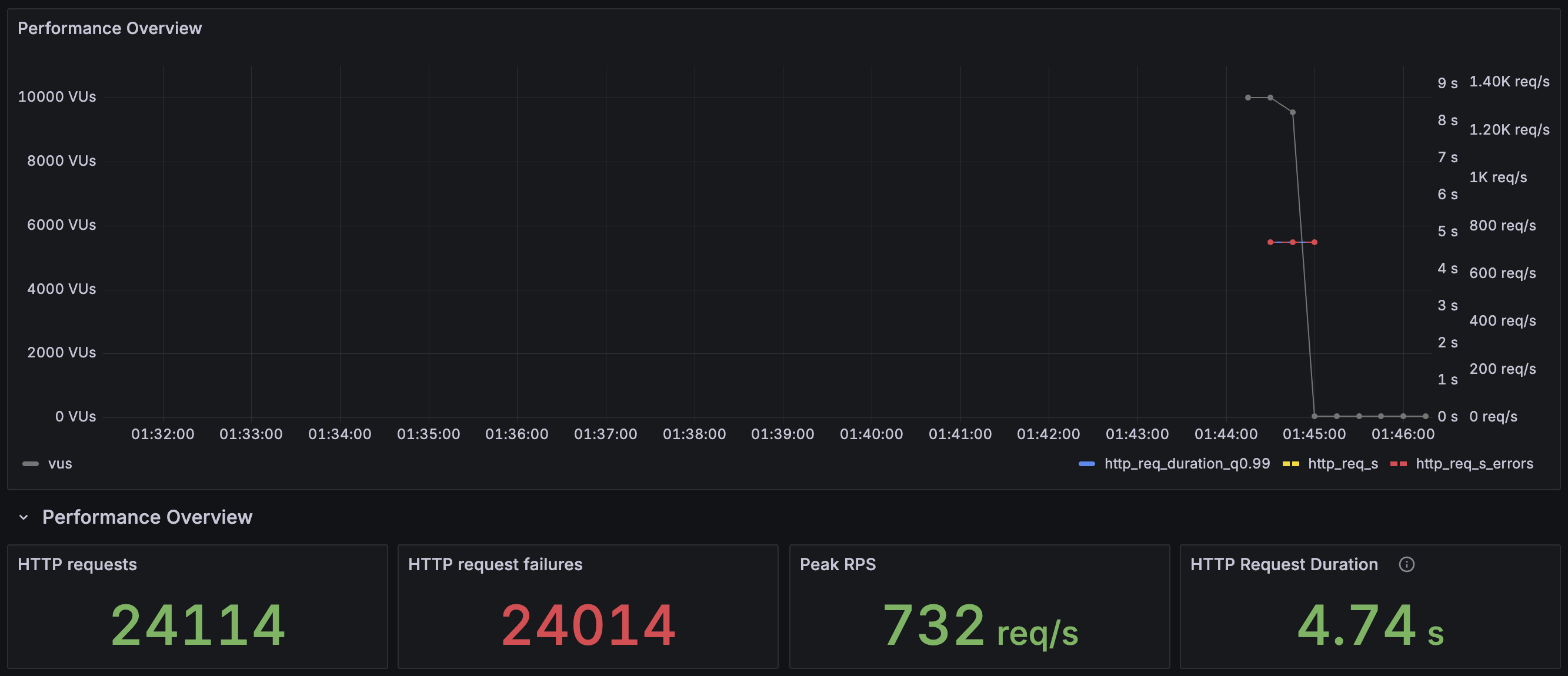Click blue http_req_duration_q0.99 color swatch
Image resolution: width=1568 pixels, height=676 pixels.
pyautogui.click(x=1086, y=464)
